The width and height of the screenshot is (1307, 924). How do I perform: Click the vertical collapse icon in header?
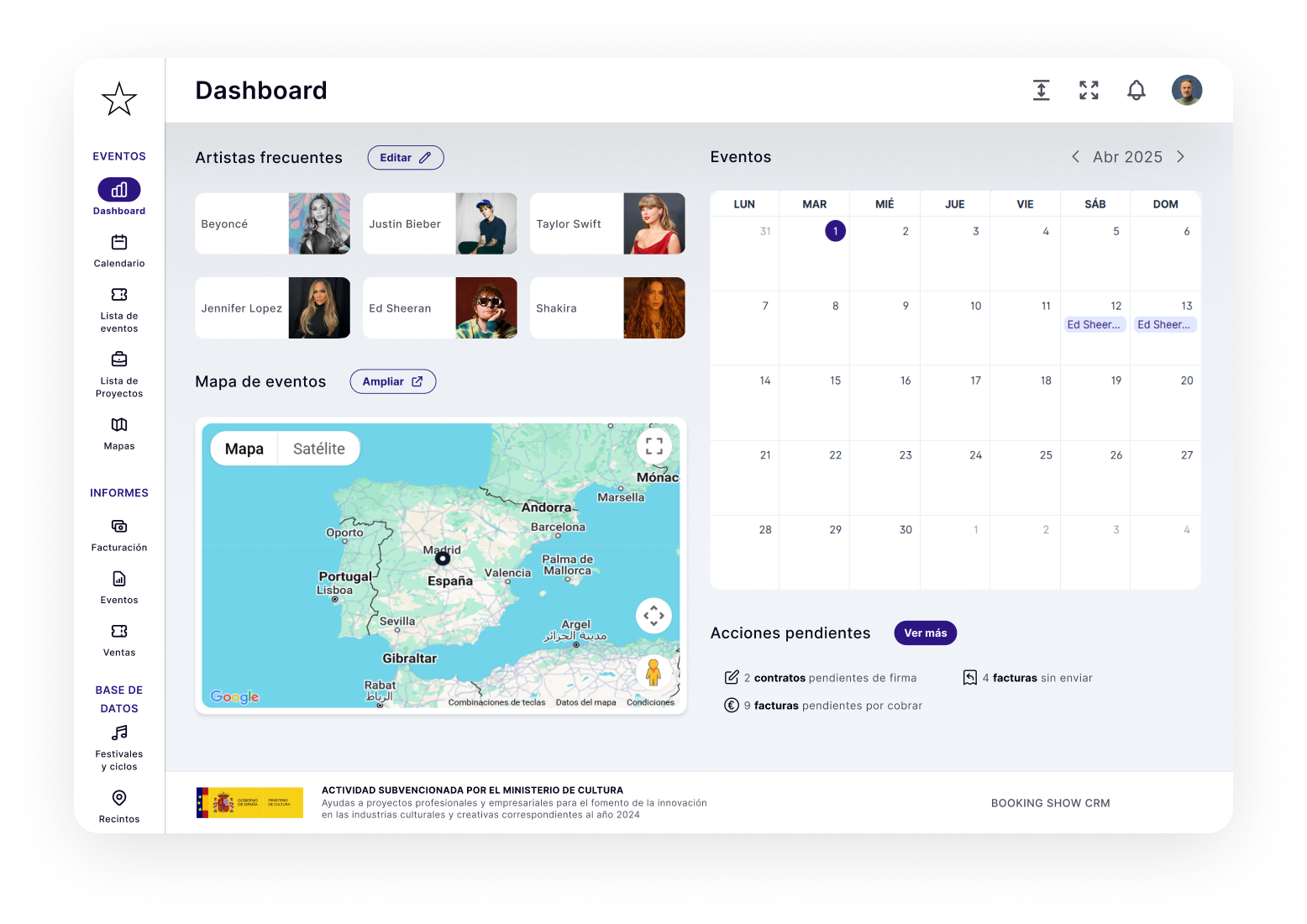pyautogui.click(x=1041, y=90)
